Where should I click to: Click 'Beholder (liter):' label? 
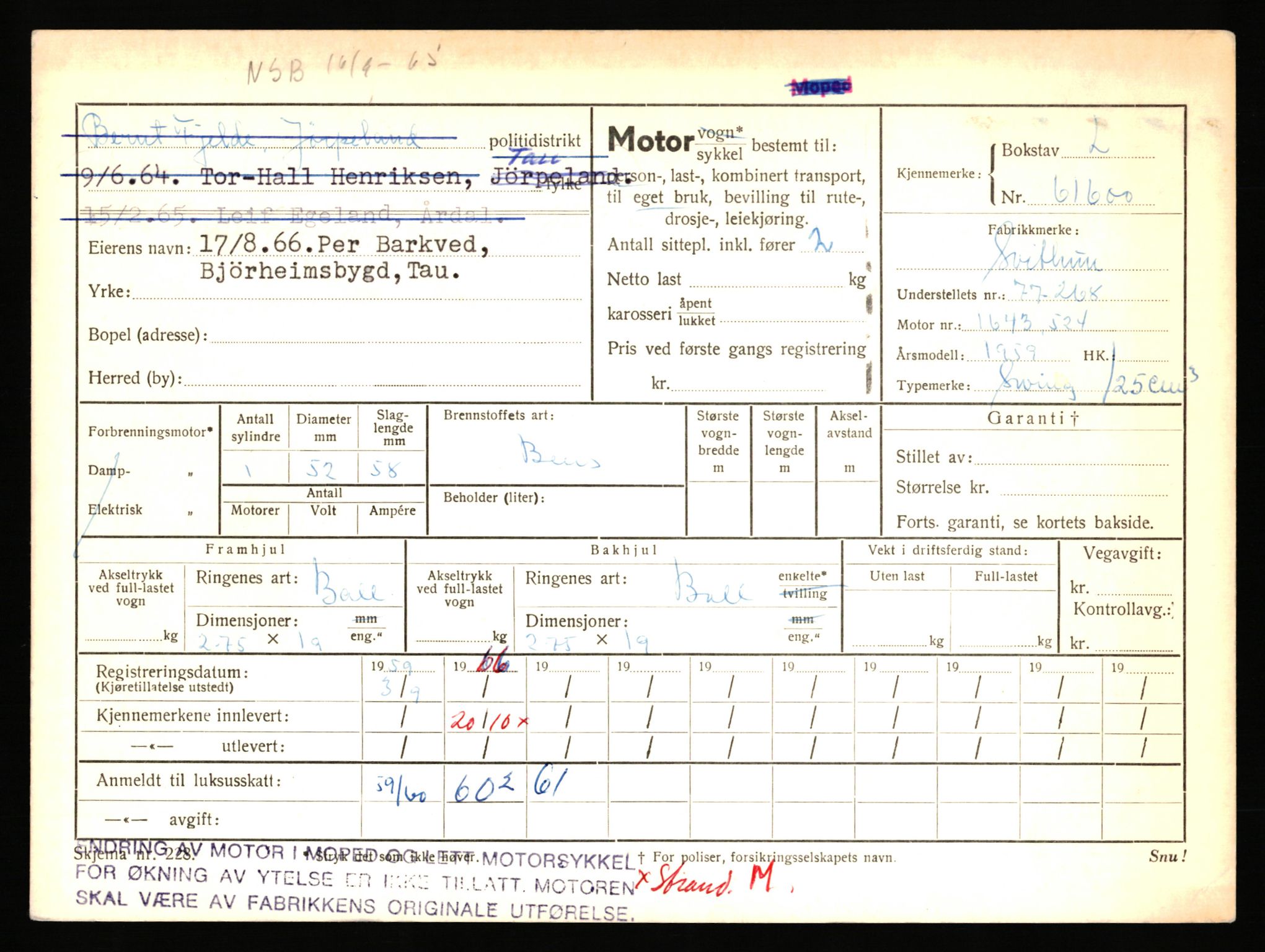click(x=494, y=497)
